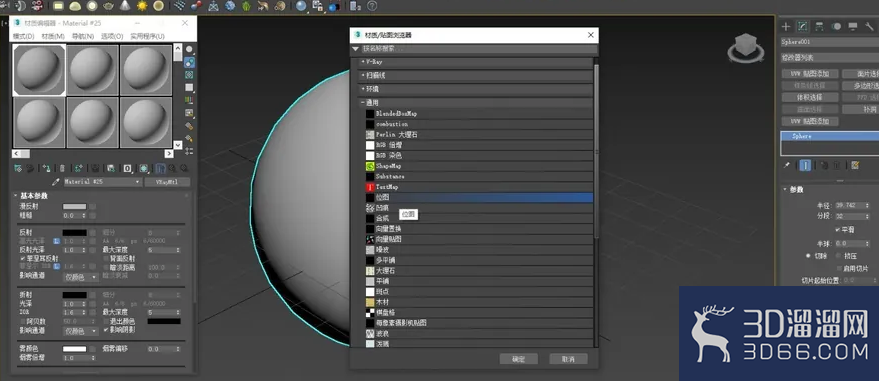Toggle the 背面反射 checkbox

[106, 258]
